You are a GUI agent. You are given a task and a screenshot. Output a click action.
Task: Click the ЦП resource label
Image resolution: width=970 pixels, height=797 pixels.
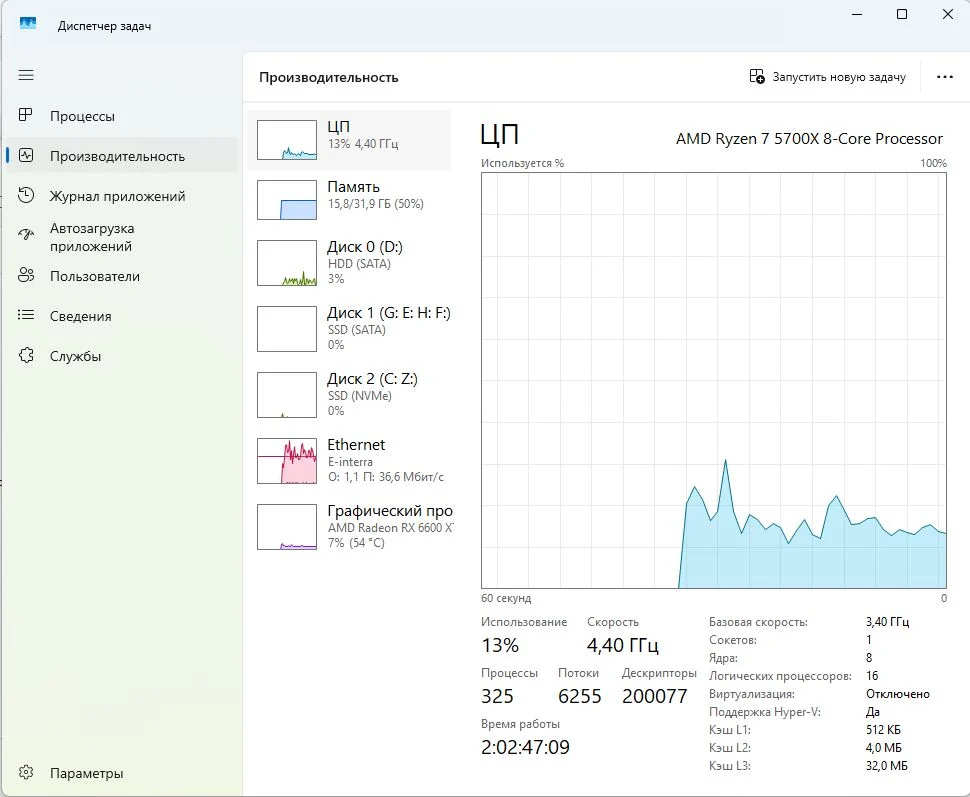pyautogui.click(x=338, y=126)
